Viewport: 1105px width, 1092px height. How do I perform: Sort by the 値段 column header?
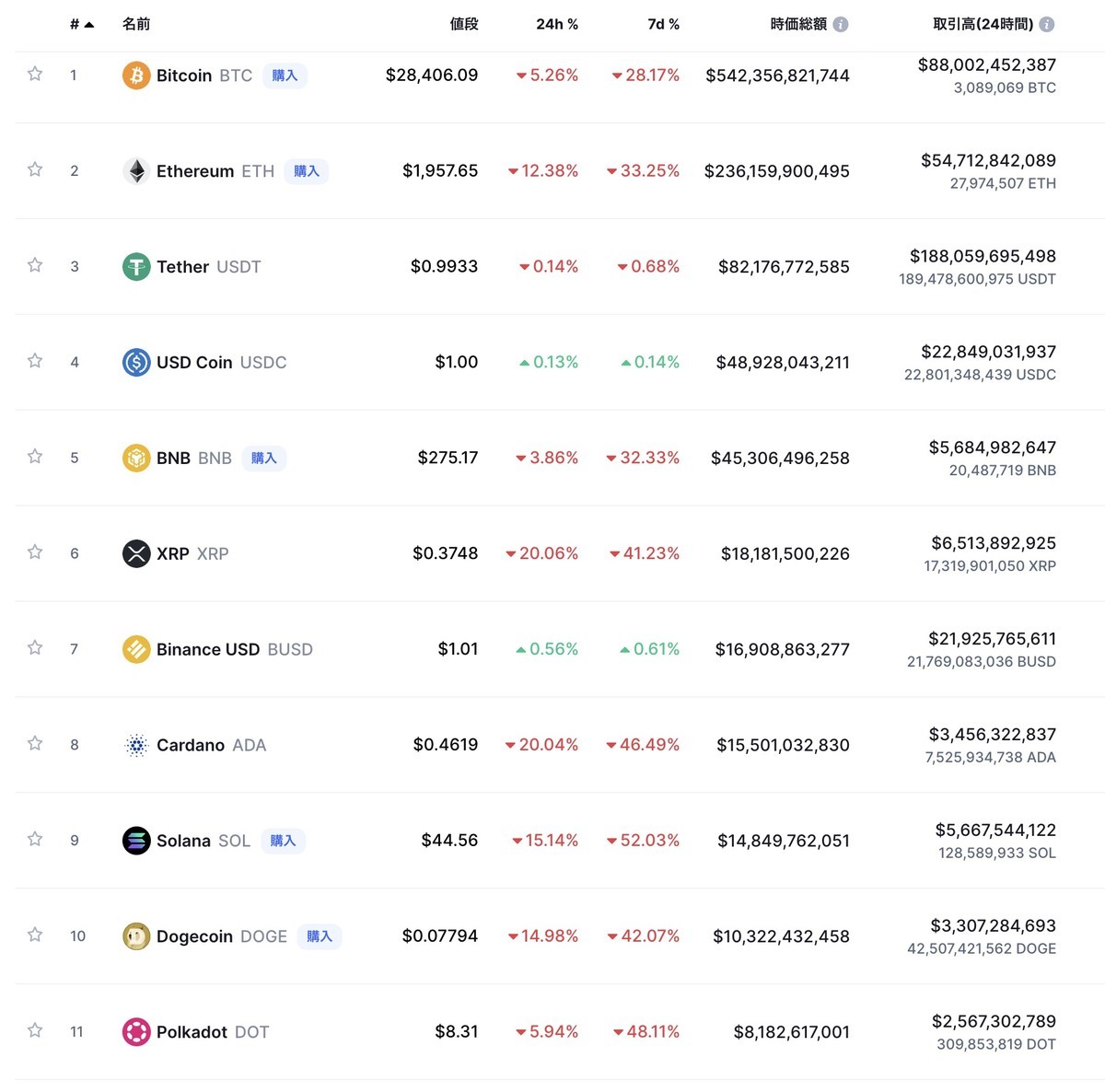click(x=464, y=24)
